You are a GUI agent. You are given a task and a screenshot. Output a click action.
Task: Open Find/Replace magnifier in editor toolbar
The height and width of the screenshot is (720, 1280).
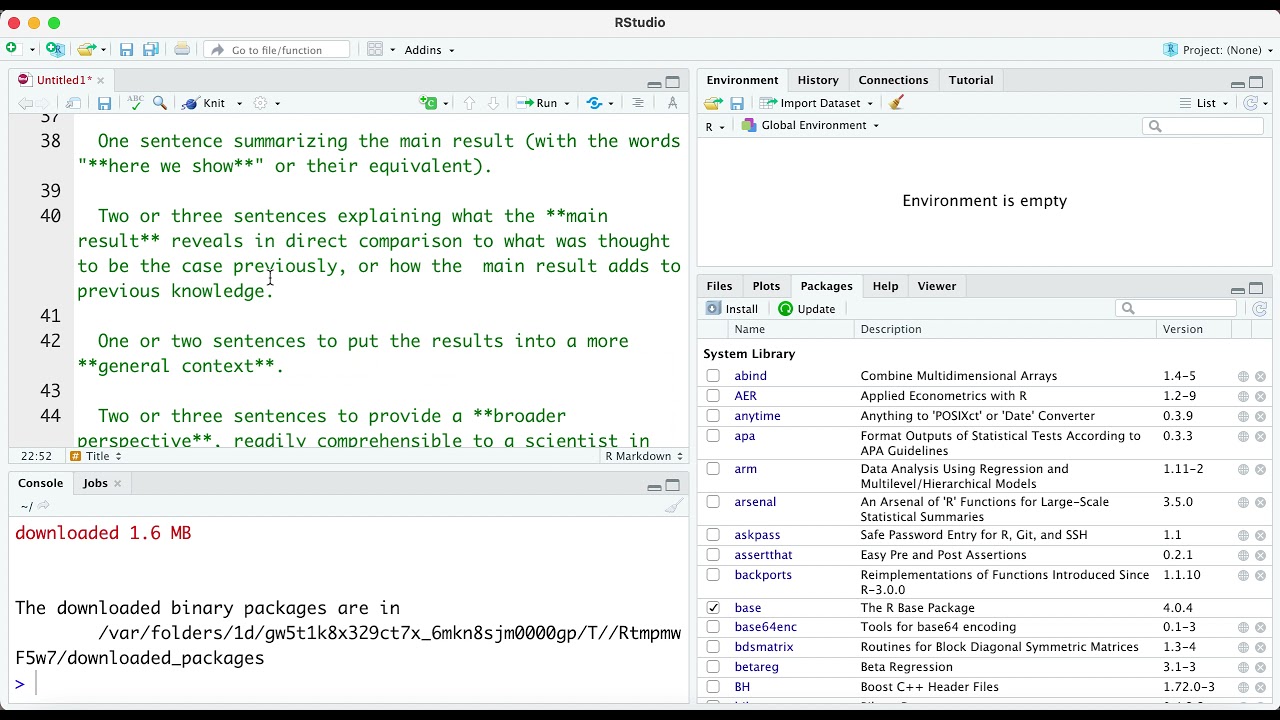point(160,103)
